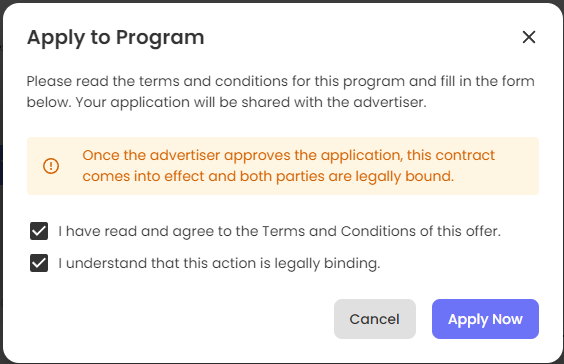Click the 'I have read and agree' label
Viewport: 564px width, 364px height.
(x=279, y=231)
